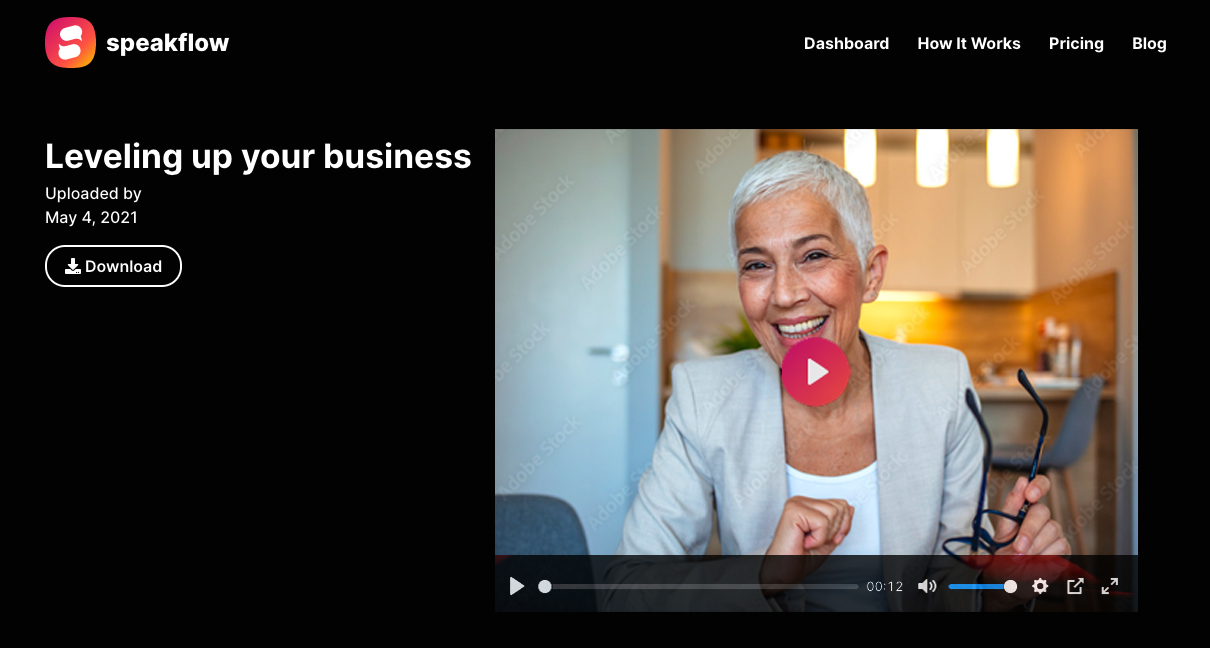Click the blue volume slider track

pos(980,586)
